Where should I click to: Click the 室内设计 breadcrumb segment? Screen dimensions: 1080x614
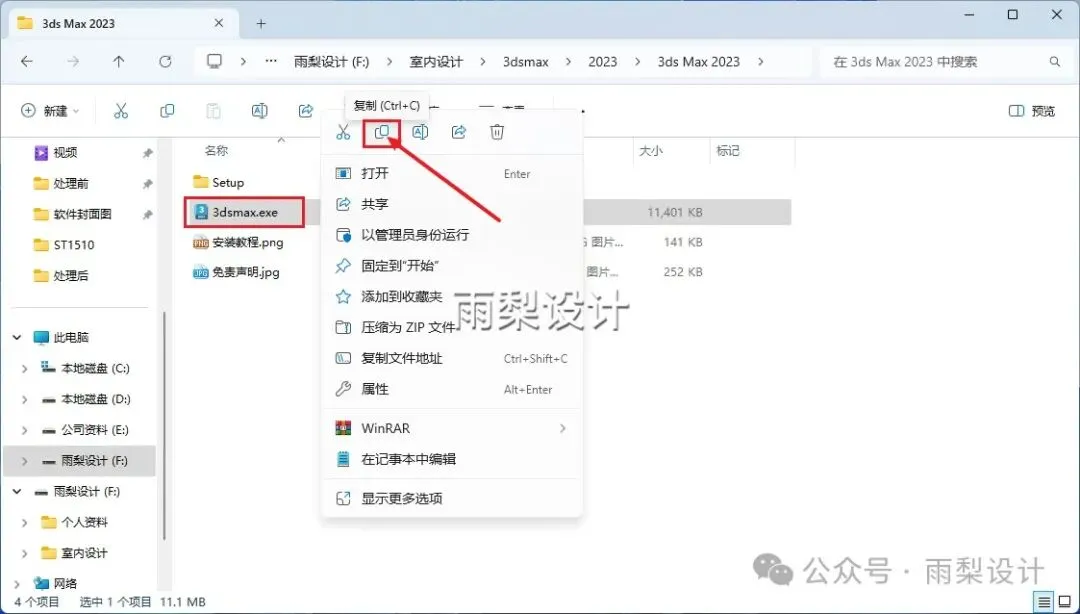[x=436, y=61]
